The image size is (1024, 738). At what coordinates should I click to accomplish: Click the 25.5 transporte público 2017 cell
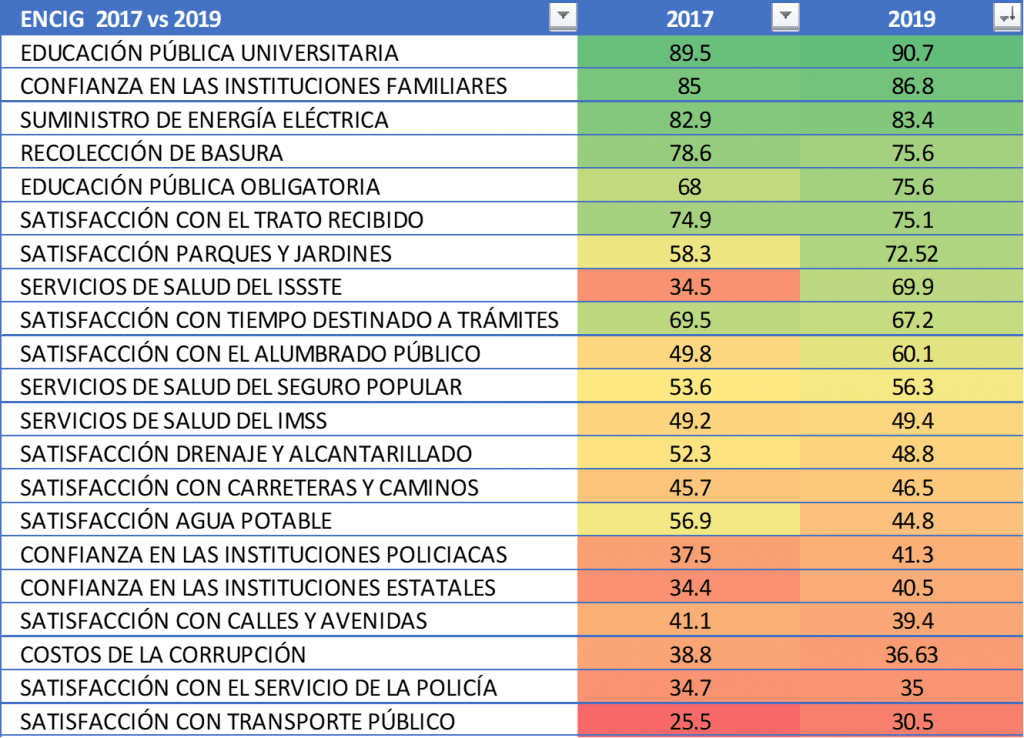click(689, 721)
